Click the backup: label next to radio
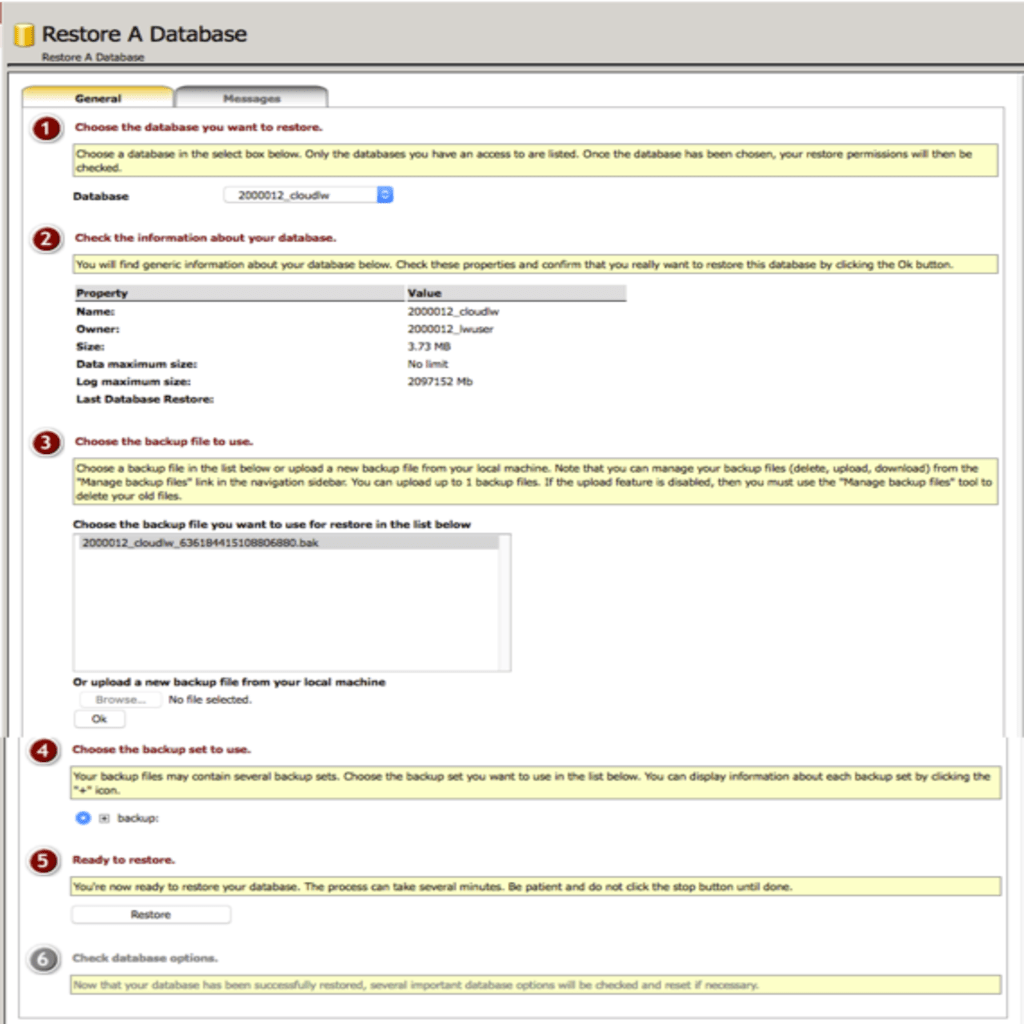 tap(138, 818)
